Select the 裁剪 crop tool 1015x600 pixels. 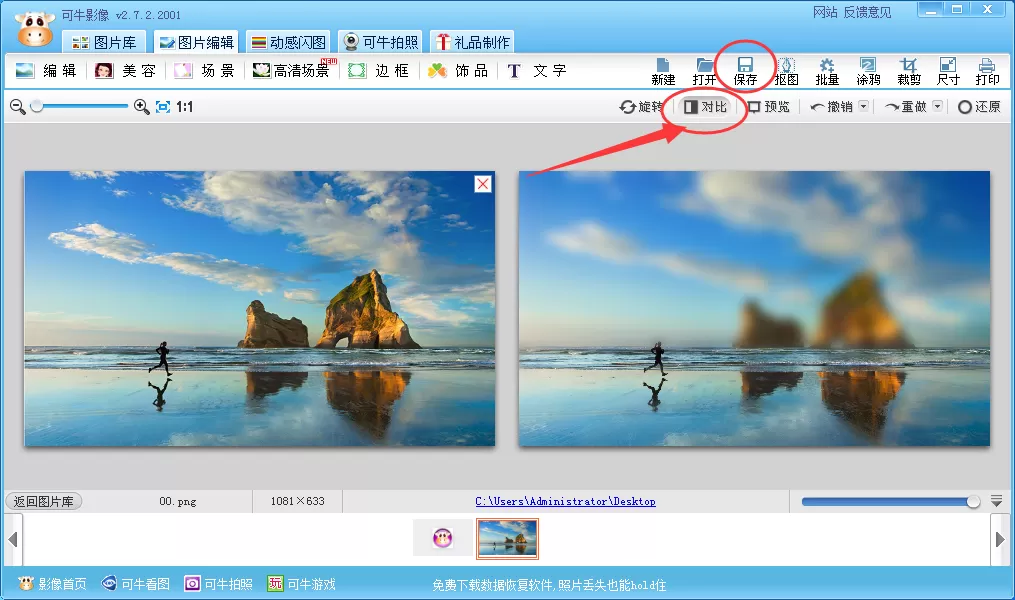point(909,72)
